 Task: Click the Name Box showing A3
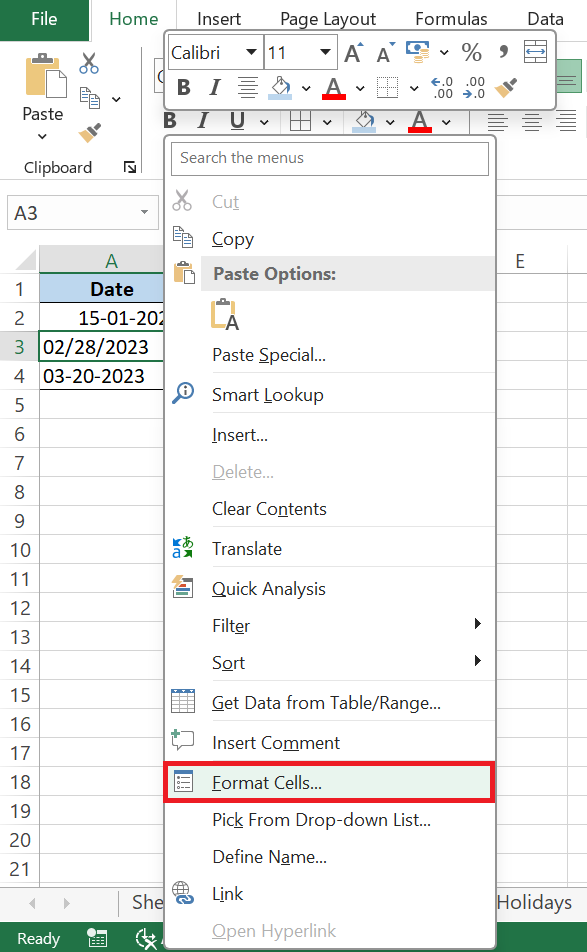[x=83, y=212]
